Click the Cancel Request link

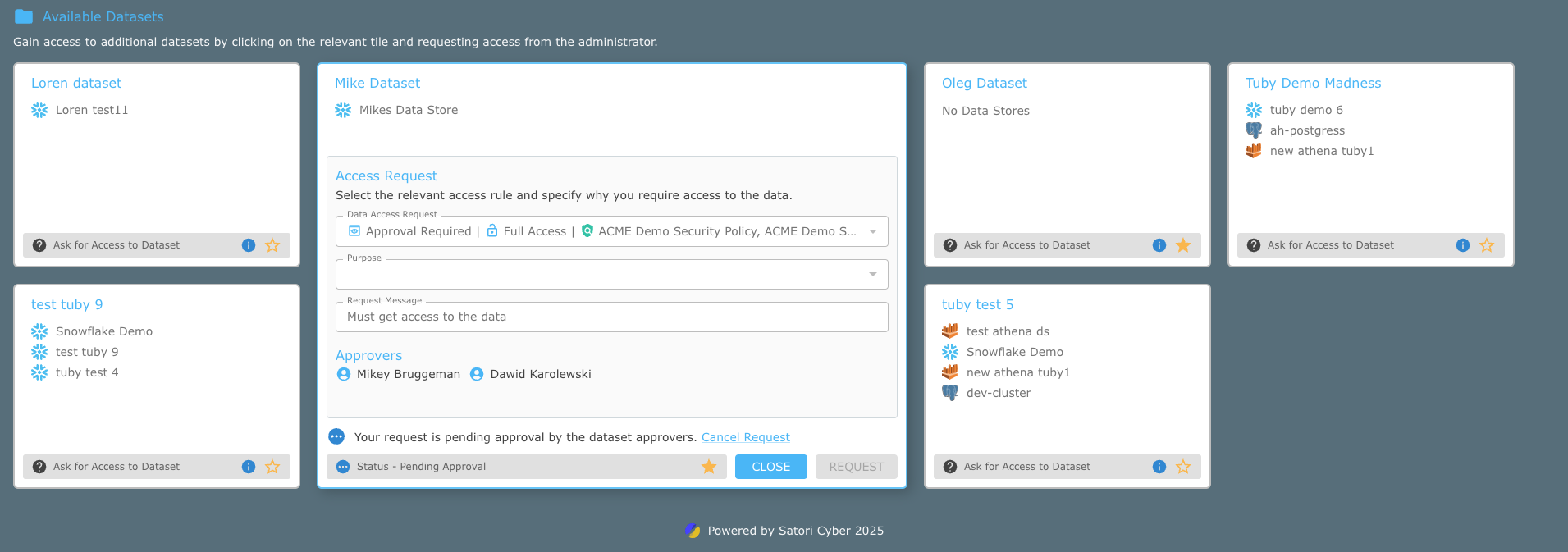click(x=746, y=437)
